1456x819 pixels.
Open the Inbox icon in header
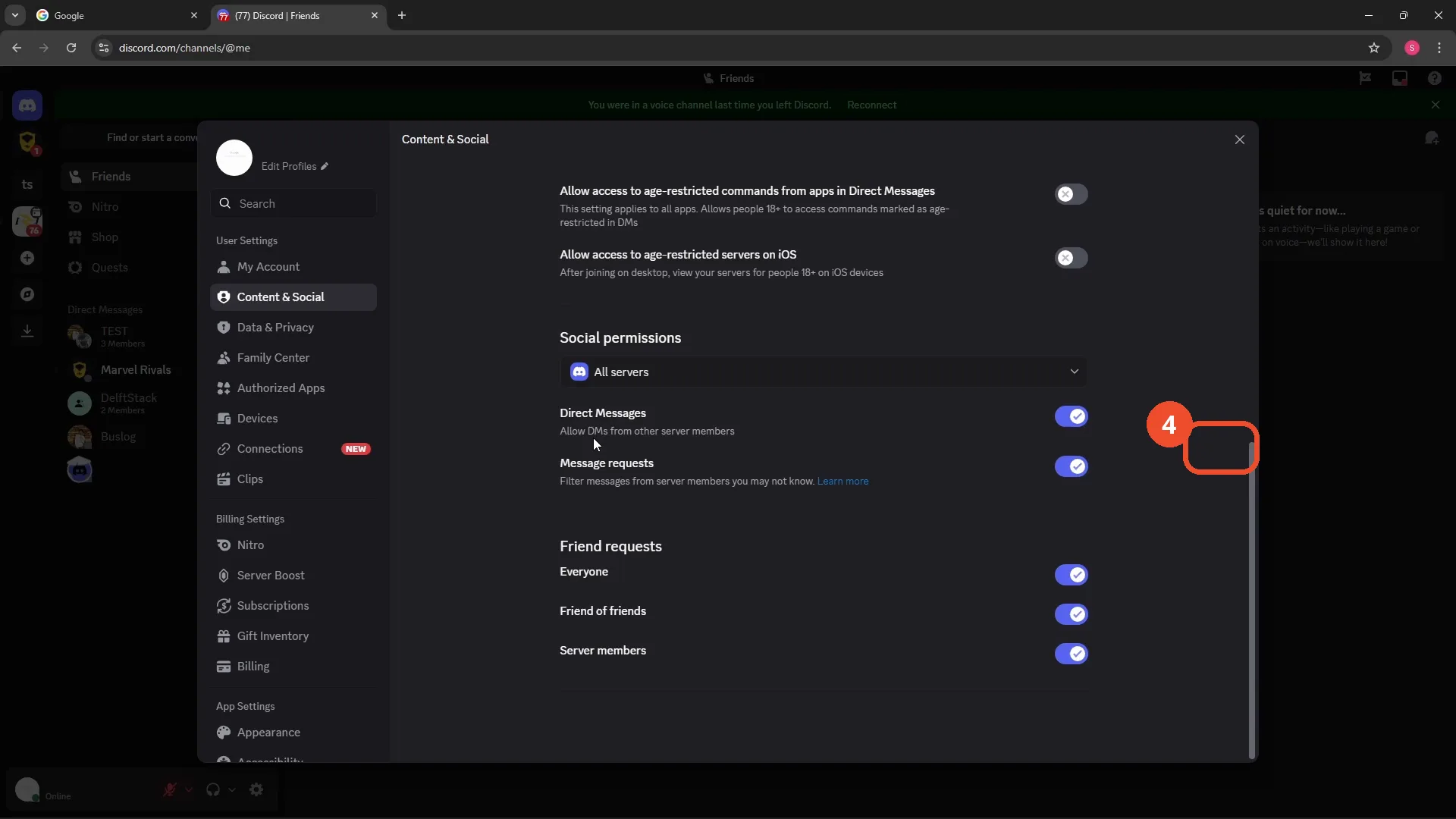point(1399,78)
